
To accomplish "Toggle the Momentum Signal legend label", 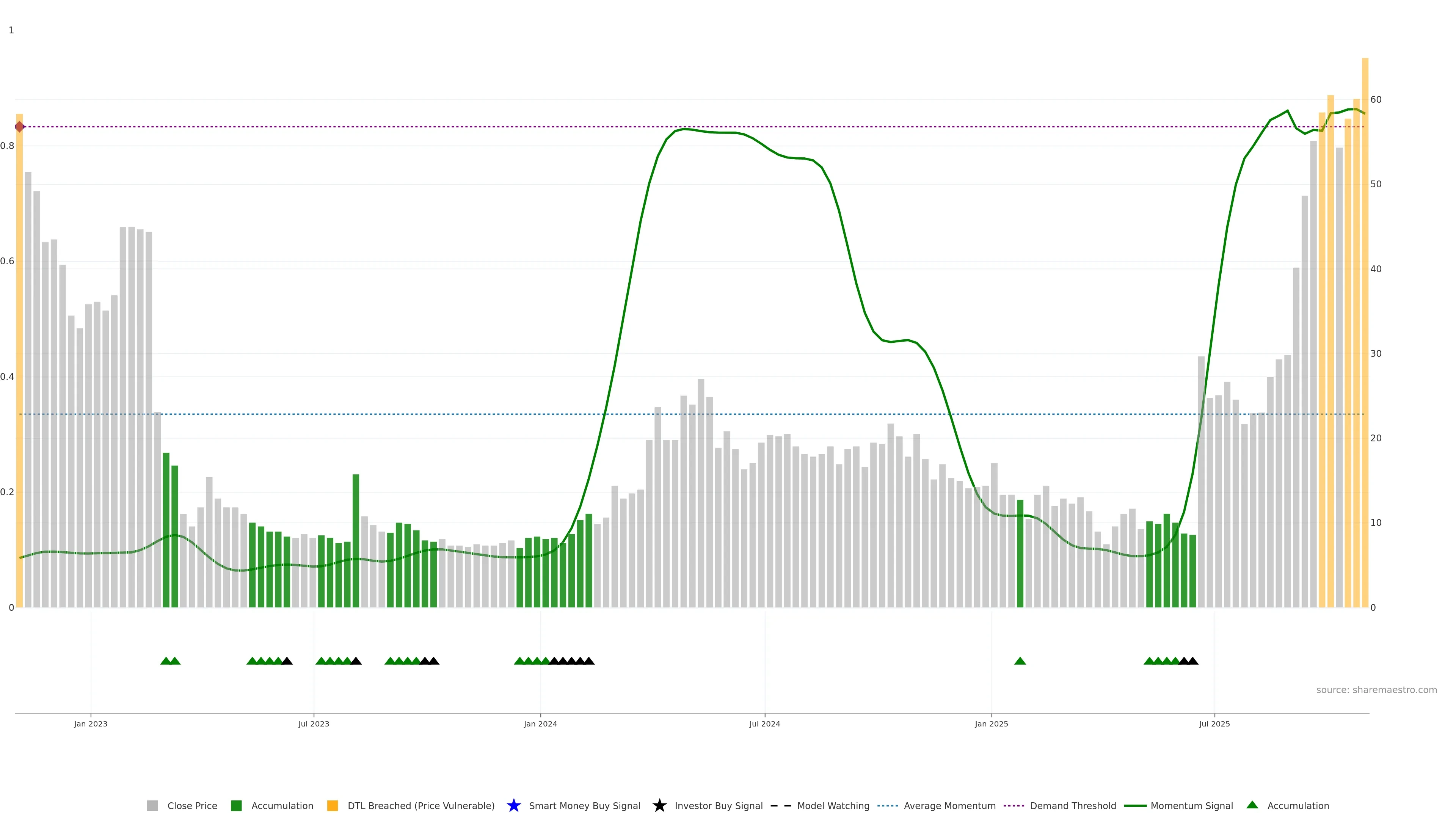I will [1191, 805].
